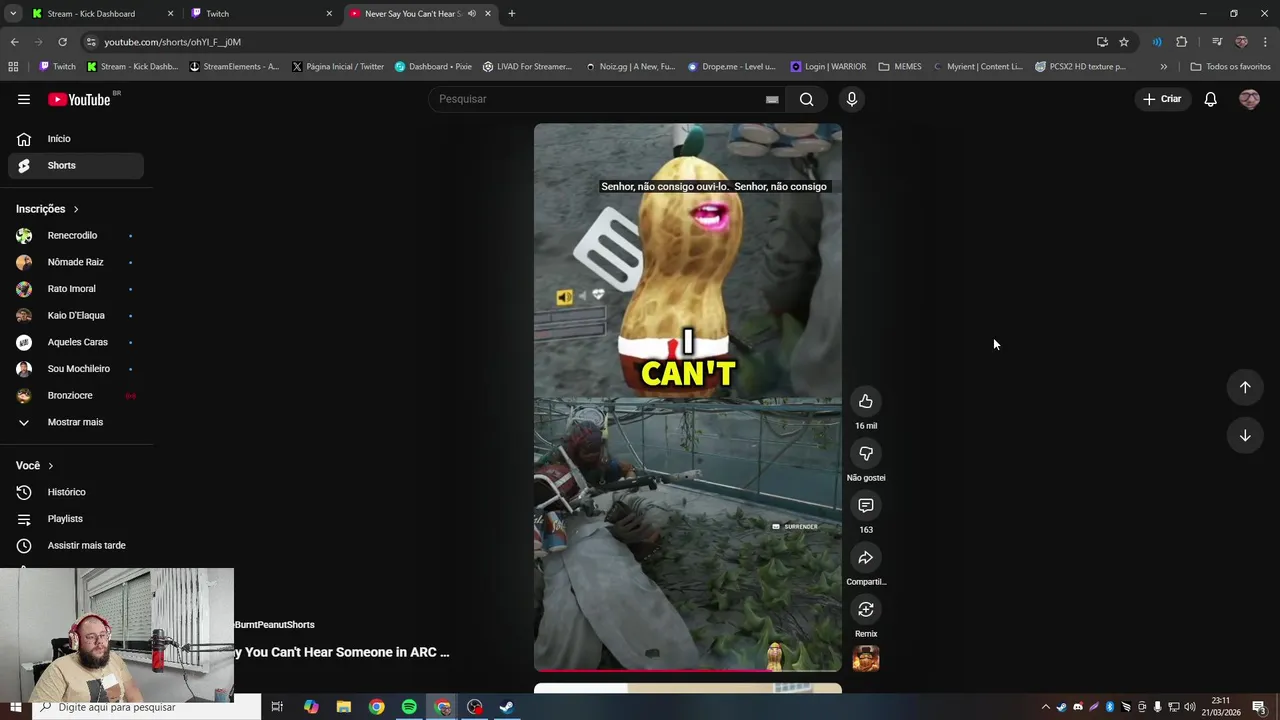The width and height of the screenshot is (1280, 720).
Task: Click the Criar create button
Action: pyautogui.click(x=1162, y=99)
